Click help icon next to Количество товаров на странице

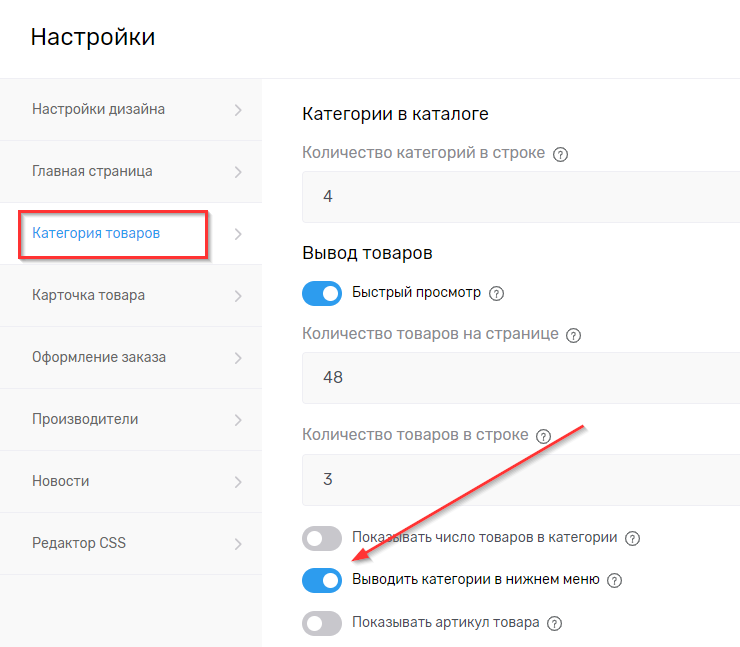(574, 335)
